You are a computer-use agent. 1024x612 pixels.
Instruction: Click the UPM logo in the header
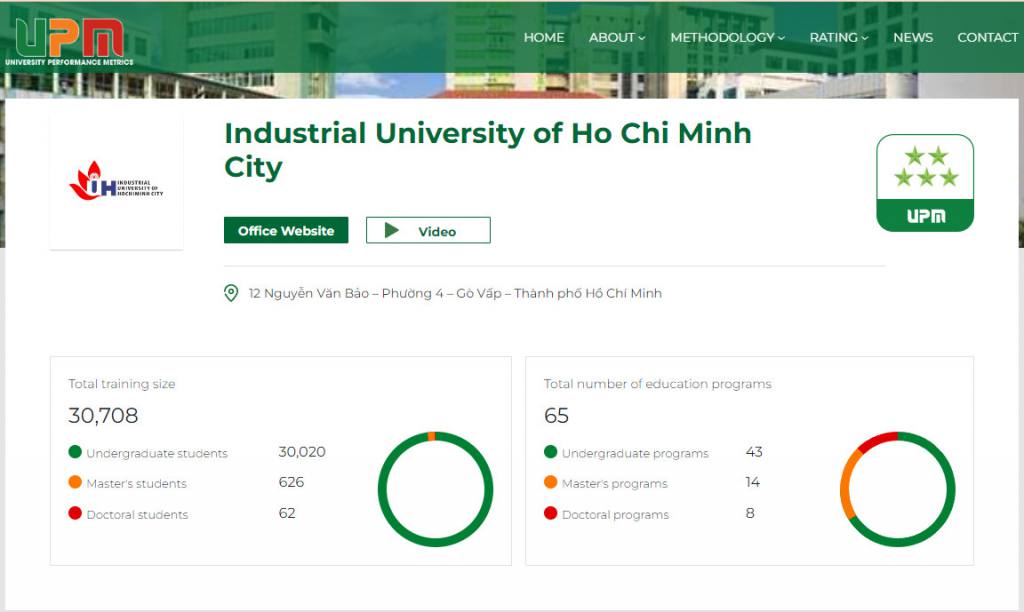click(x=69, y=42)
